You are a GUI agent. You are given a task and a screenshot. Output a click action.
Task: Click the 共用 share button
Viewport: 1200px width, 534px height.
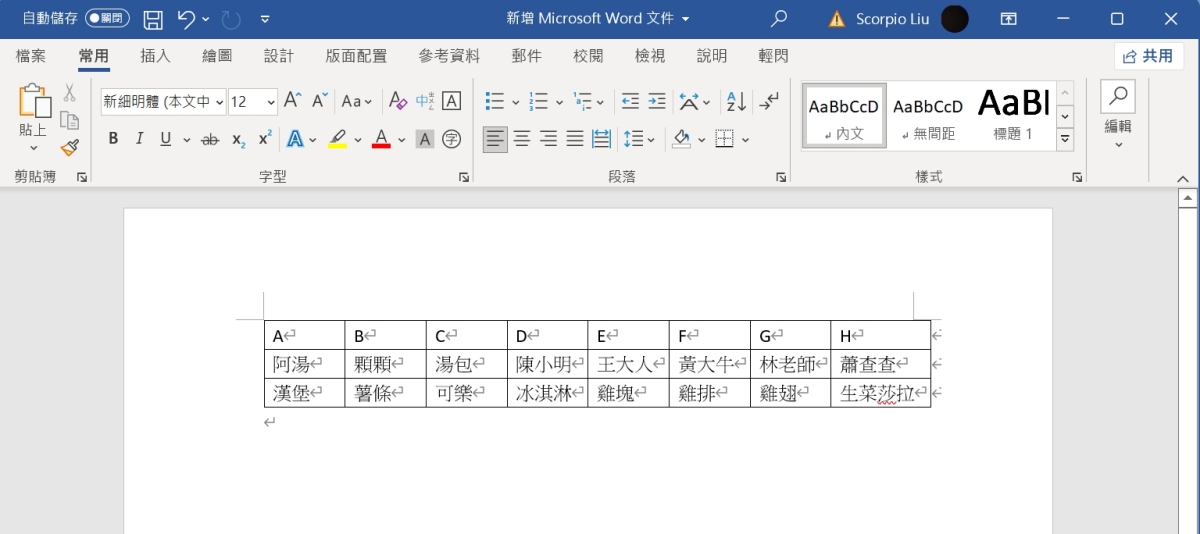tap(1148, 56)
